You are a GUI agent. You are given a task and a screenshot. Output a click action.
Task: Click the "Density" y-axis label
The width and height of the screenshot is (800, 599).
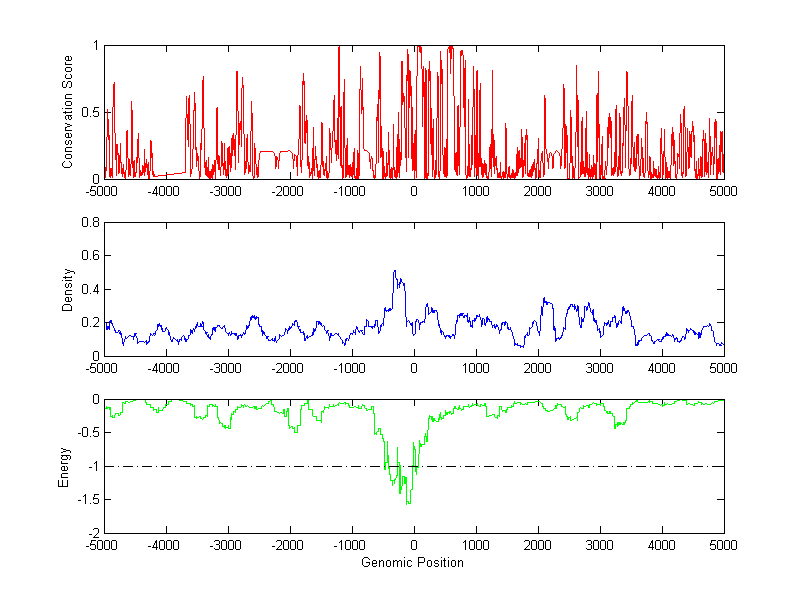68,289
